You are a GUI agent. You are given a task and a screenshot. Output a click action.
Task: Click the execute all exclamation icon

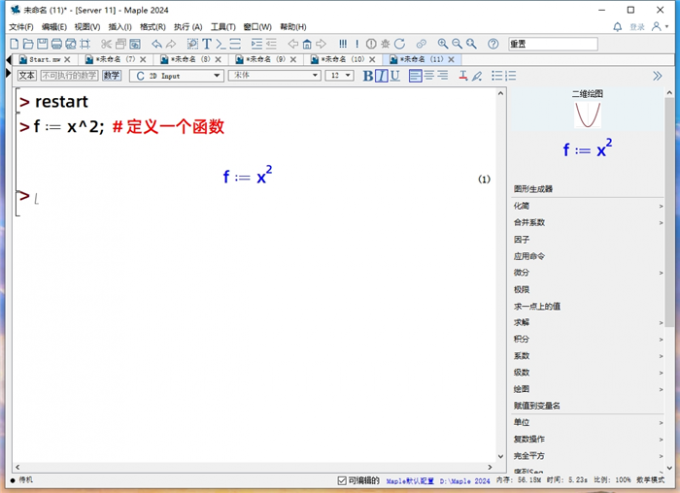pos(343,44)
